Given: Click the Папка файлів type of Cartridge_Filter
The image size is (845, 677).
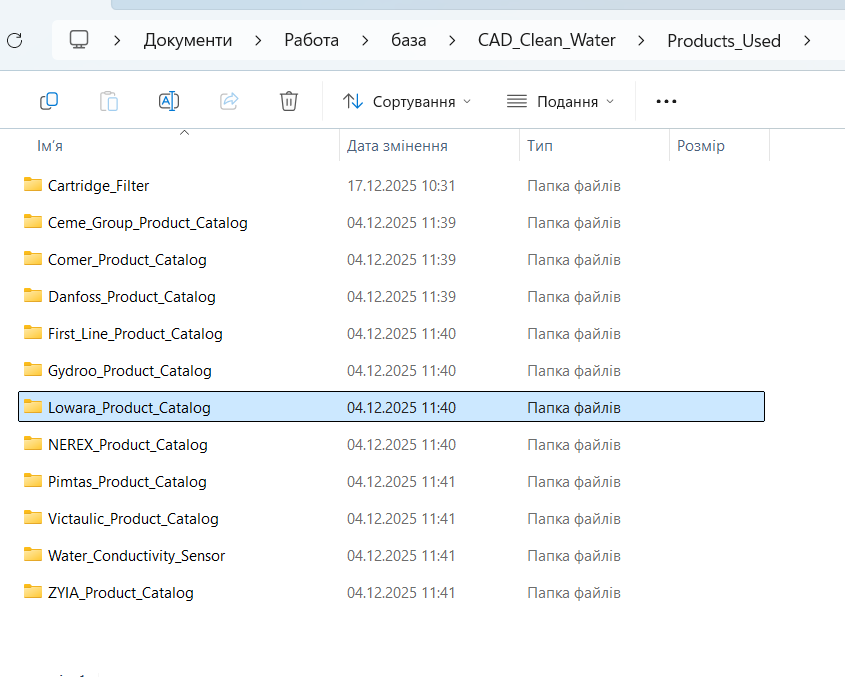Looking at the screenshot, I should click(574, 186).
